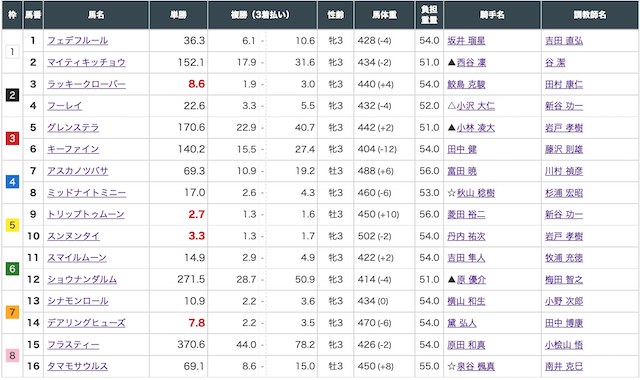
Task: Click the 馬体重 column header
Action: click(384, 15)
